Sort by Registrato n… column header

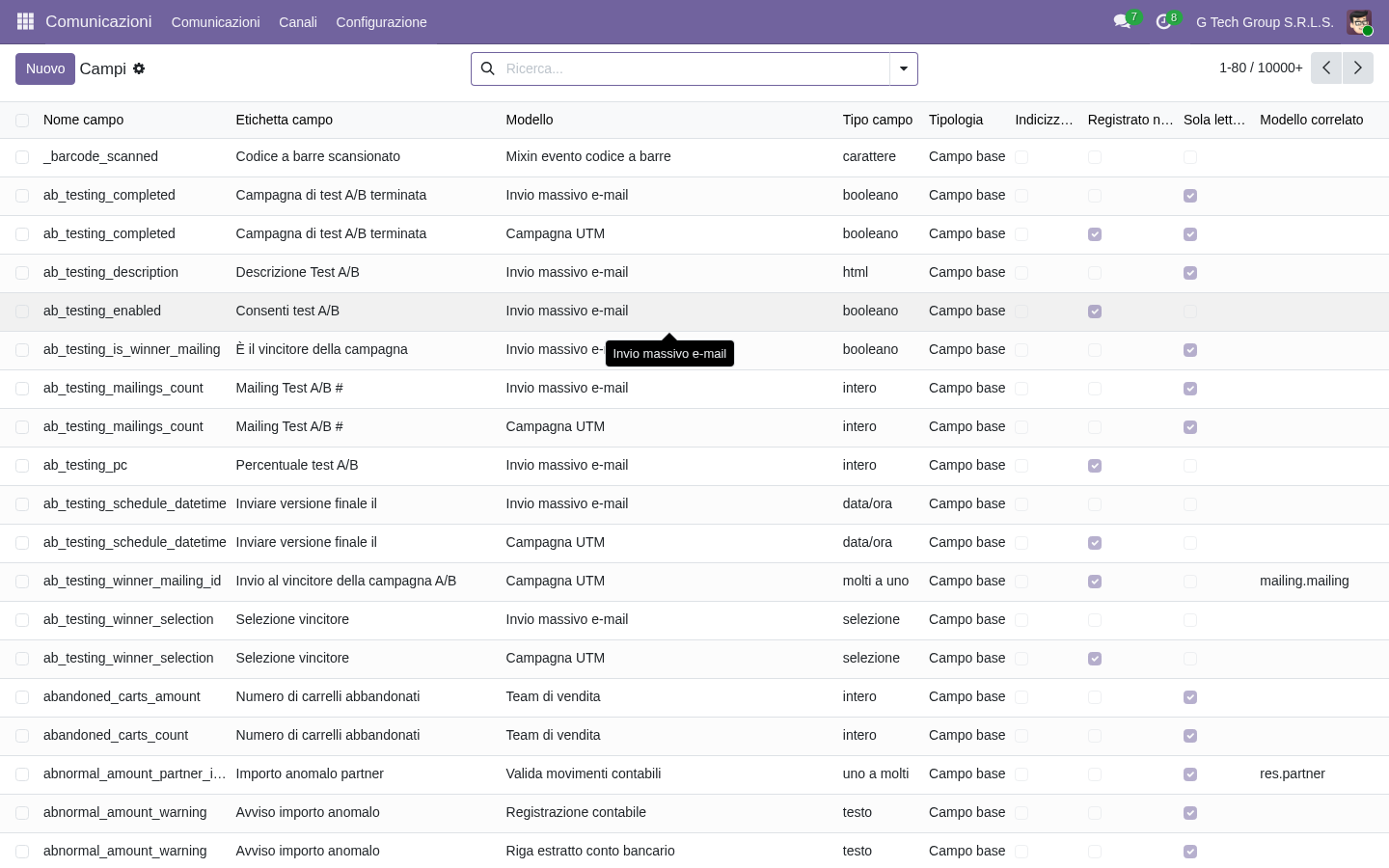(x=1130, y=120)
